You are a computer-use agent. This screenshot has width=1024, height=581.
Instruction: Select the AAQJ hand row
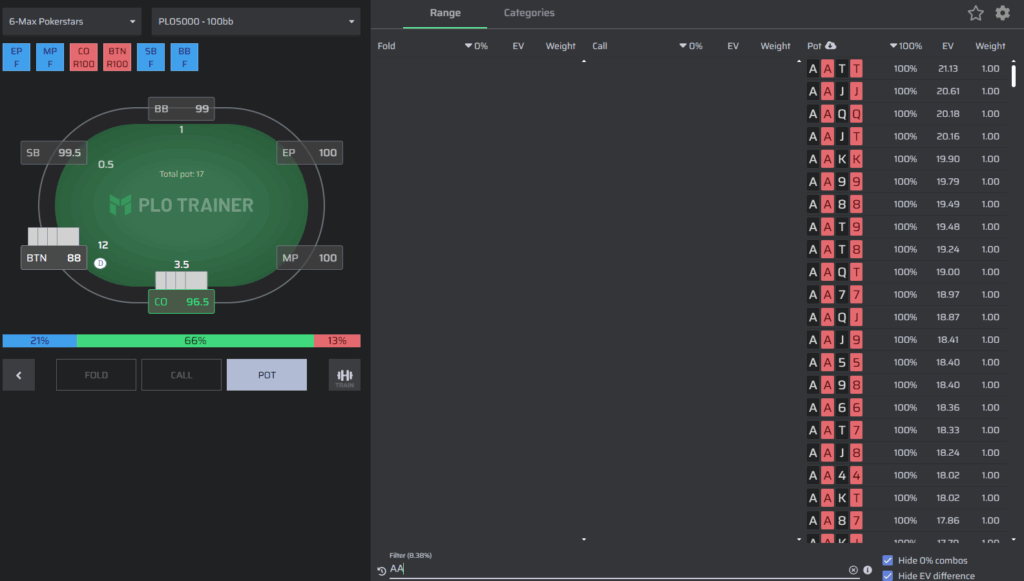[x=906, y=317]
